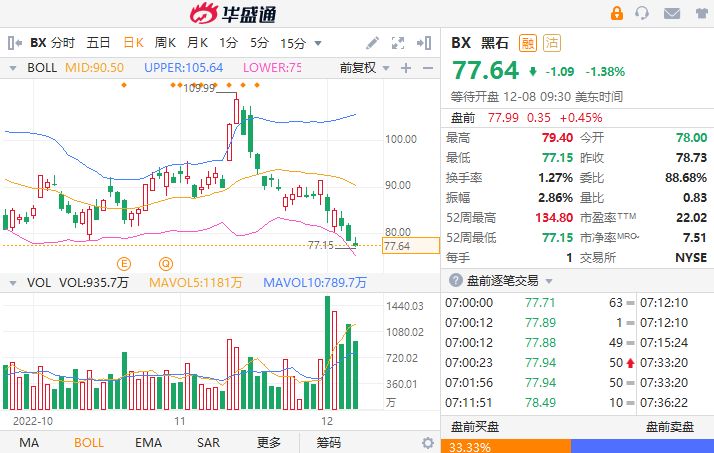The width and height of the screenshot is (714, 453).
Task: Click the Q quarterly marker
Action: [x=166, y=264]
